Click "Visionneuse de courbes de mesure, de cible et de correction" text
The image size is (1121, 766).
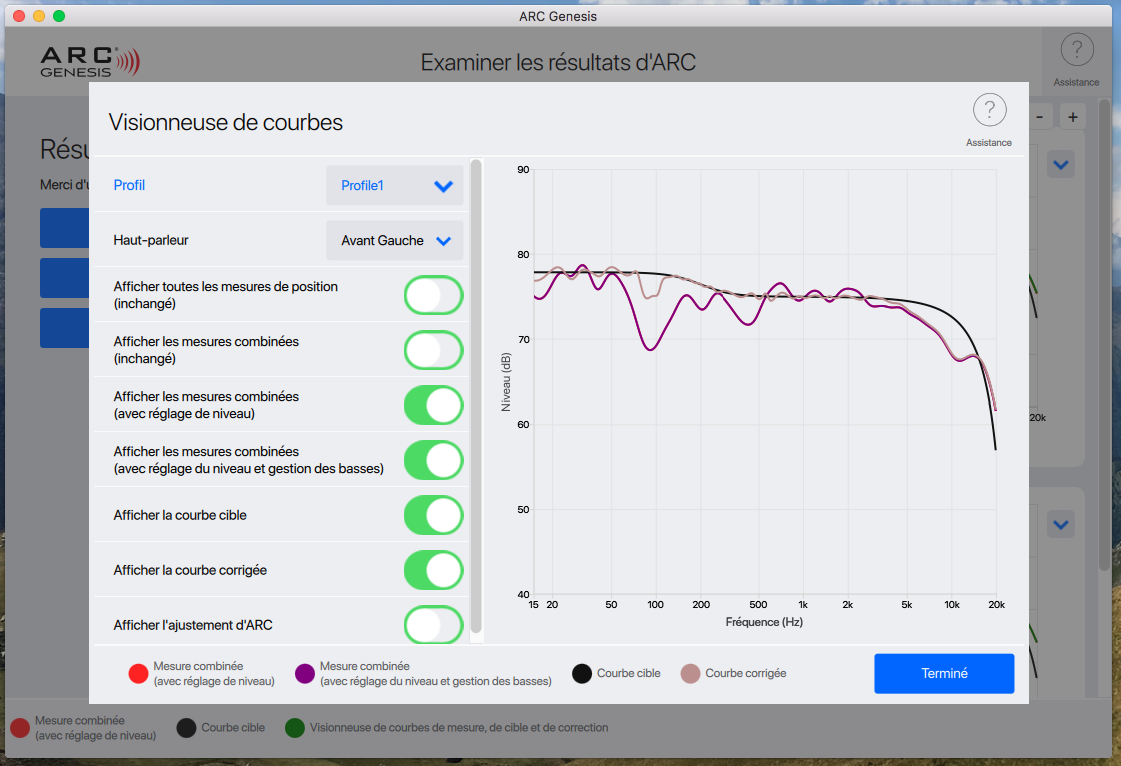(x=459, y=728)
